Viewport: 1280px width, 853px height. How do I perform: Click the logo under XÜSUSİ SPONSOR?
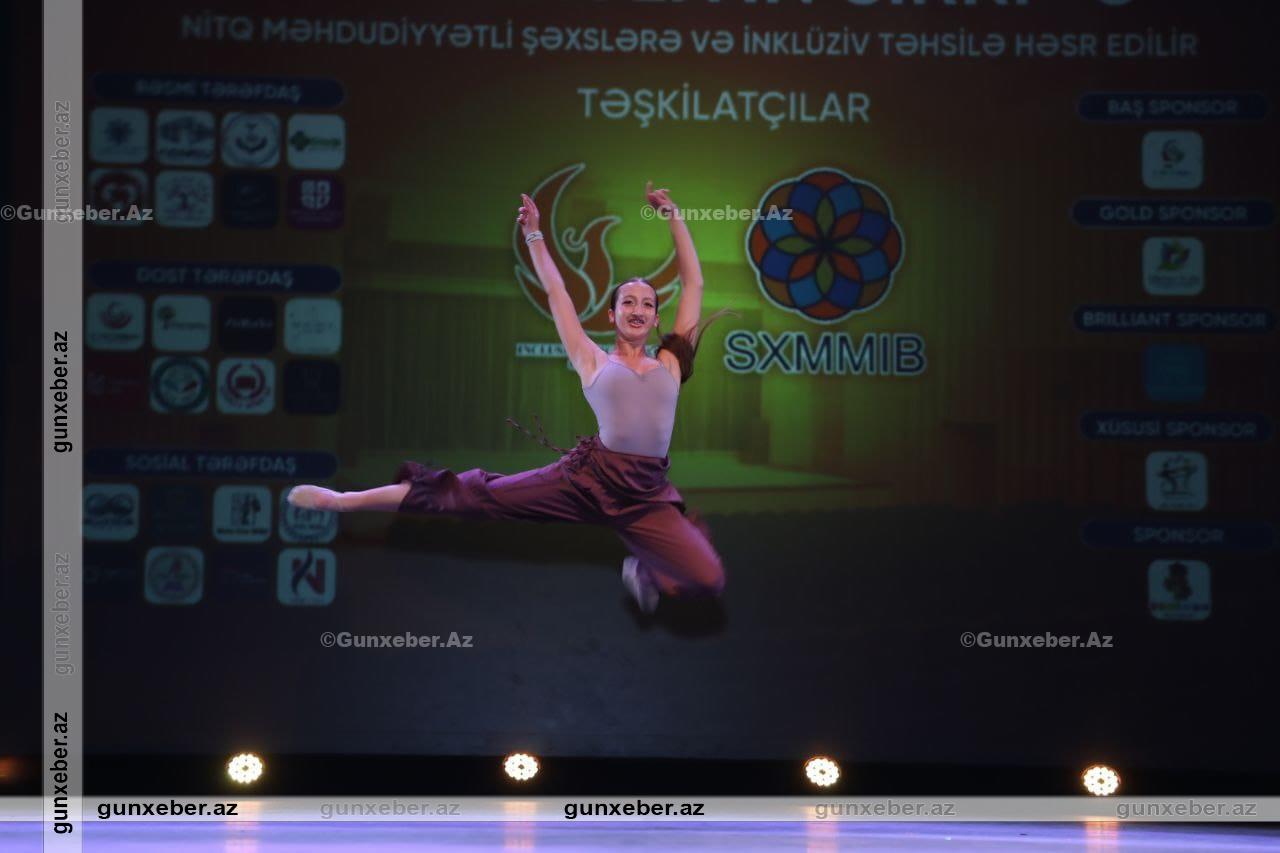coord(1176,481)
